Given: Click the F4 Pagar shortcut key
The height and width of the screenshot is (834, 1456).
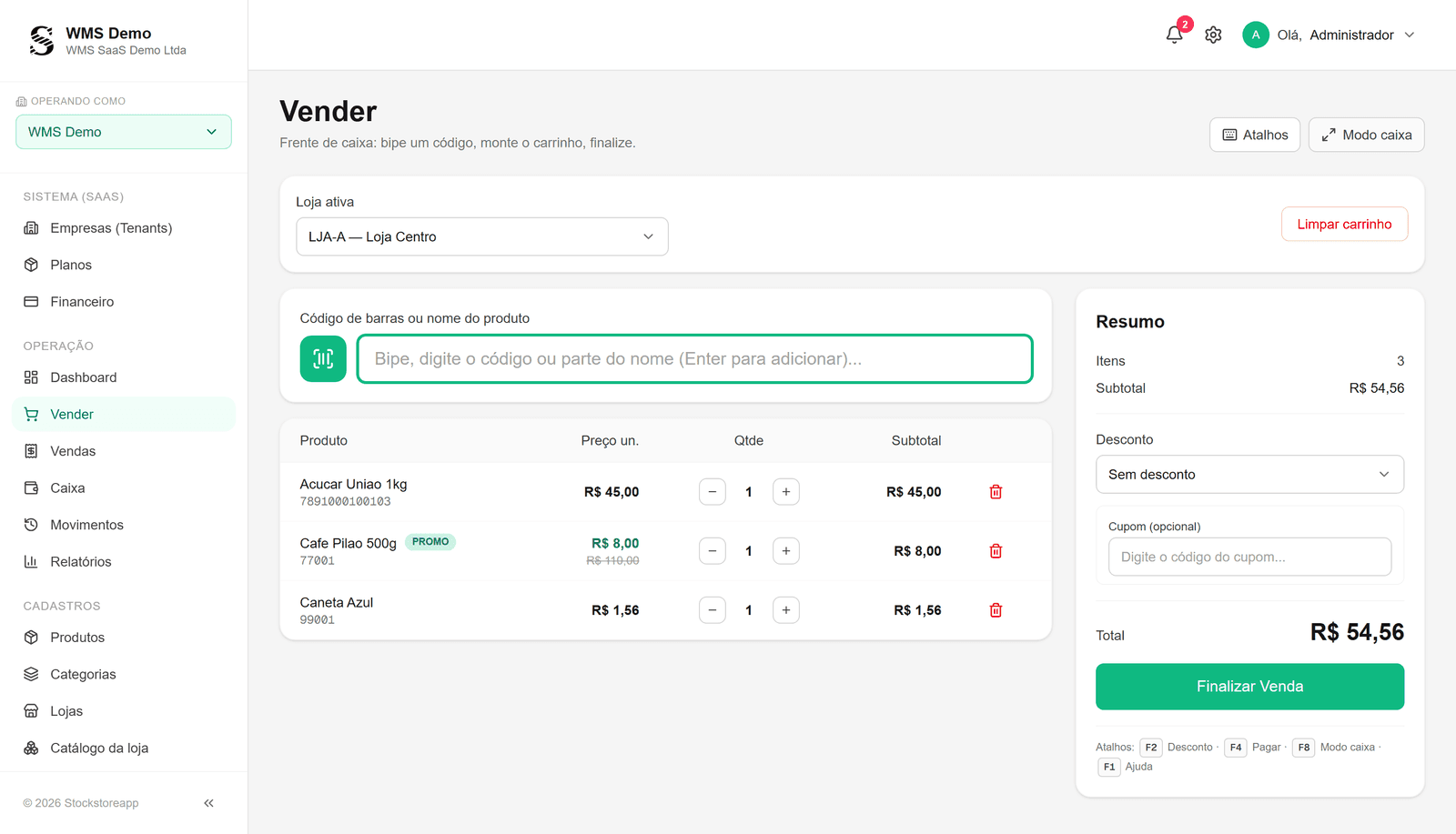Looking at the screenshot, I should pyautogui.click(x=1235, y=748).
